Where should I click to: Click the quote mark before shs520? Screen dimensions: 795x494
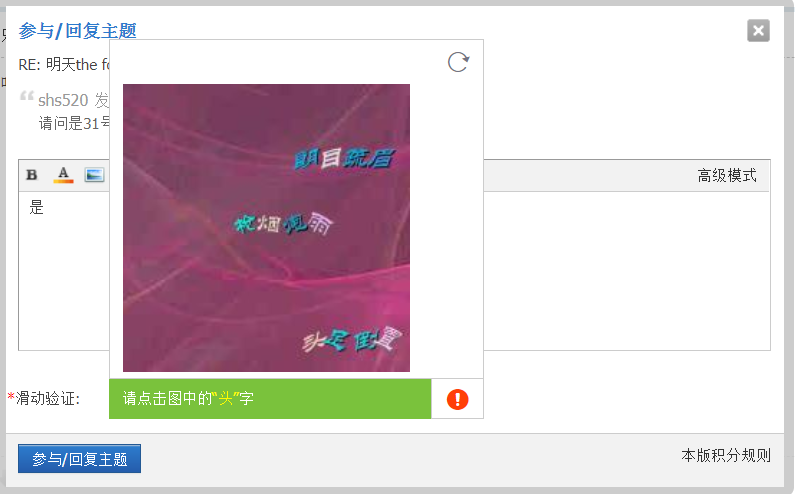pyautogui.click(x=26, y=96)
